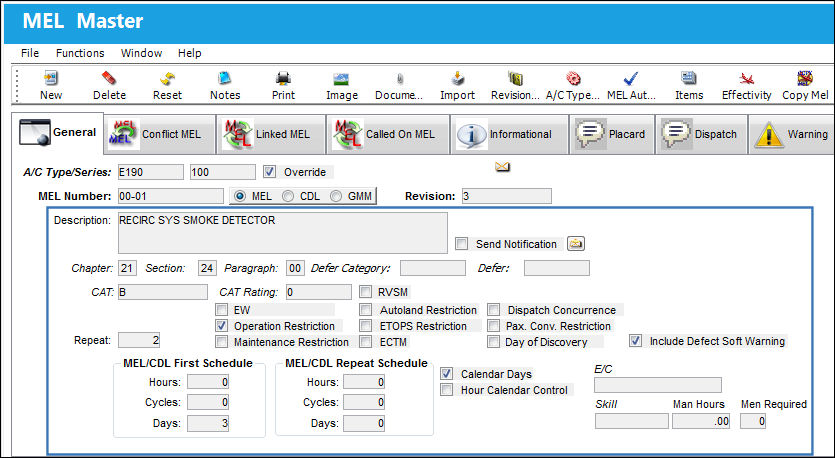
Task: Enable the Hour Calendar Control checkbox
Action: tap(446, 390)
